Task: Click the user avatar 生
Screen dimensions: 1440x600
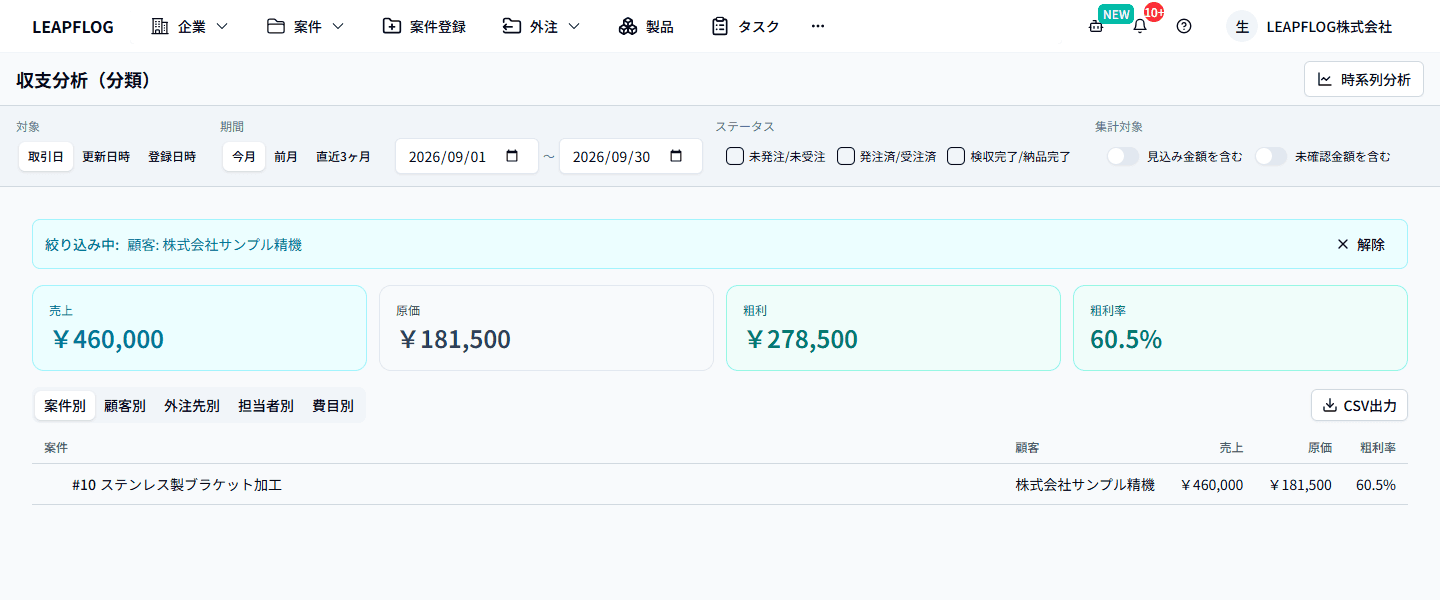Action: tap(1242, 27)
